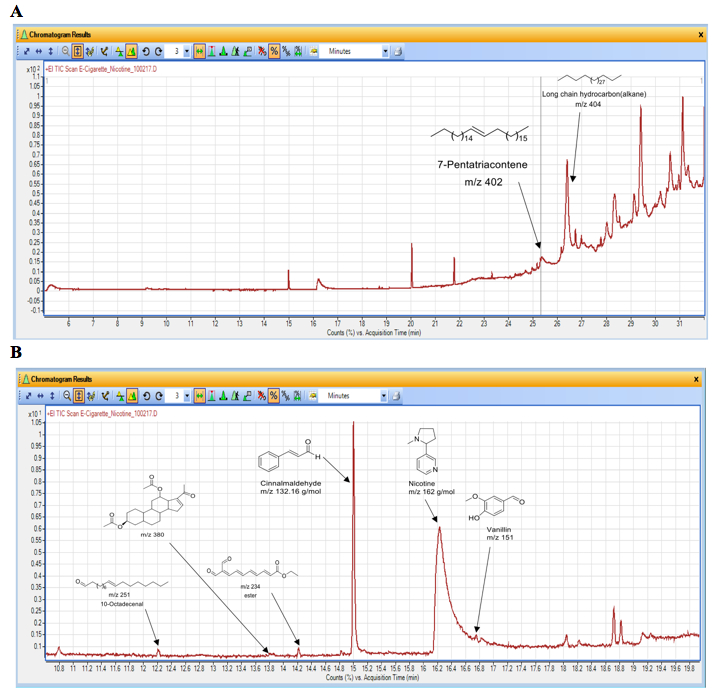Click the print icon in panel A toolbar
Screen dimensions: 717x693
(398, 52)
